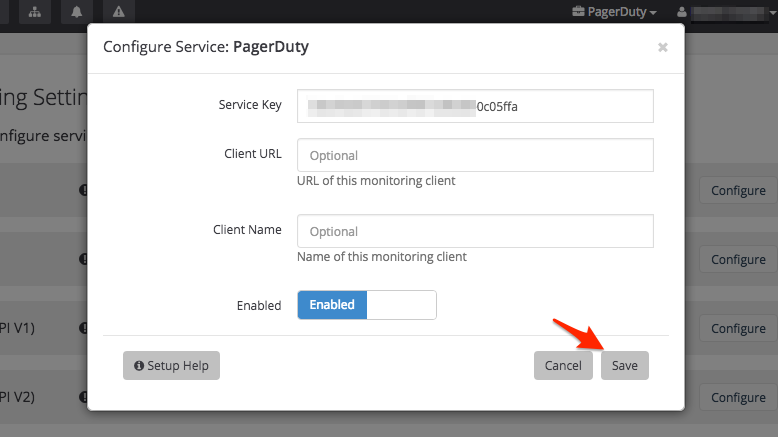Select the Client Name text box
This screenshot has height=437, width=778.
tap(475, 231)
